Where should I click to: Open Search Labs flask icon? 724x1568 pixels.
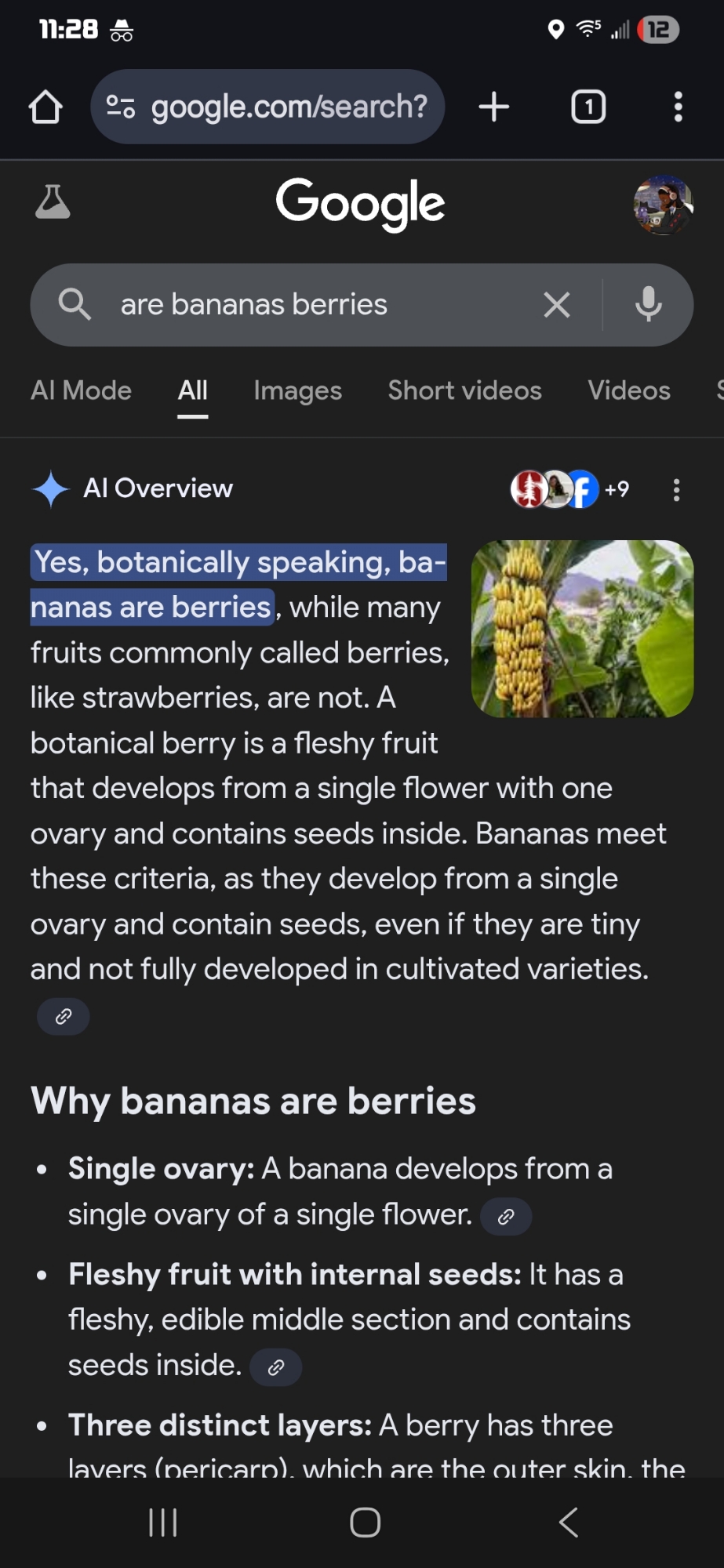coord(53,202)
